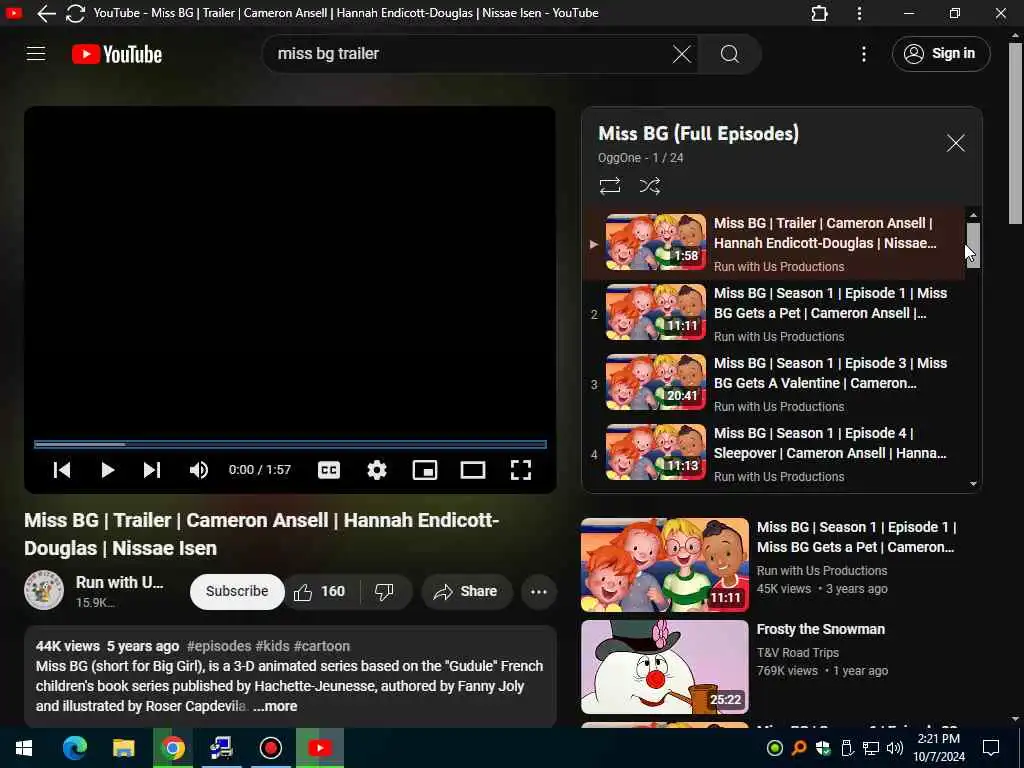Click the Share button
The width and height of the screenshot is (1024, 768).
pos(466,592)
